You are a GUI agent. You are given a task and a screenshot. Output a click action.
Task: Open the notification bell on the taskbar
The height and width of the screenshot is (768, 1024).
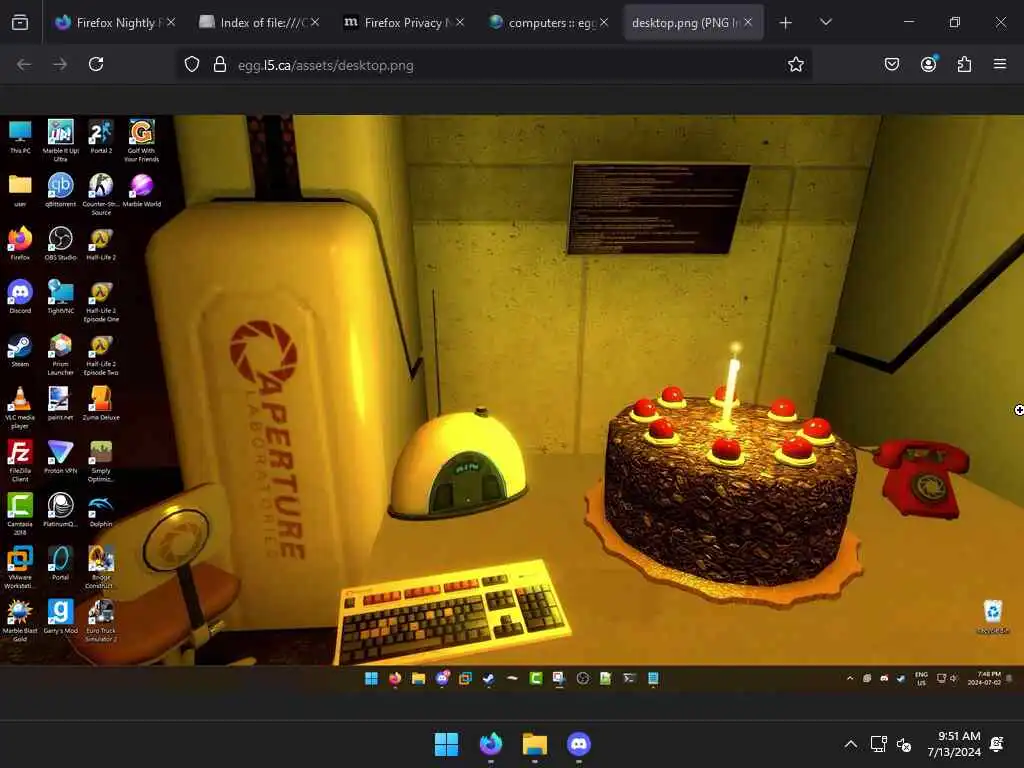tap(997, 744)
